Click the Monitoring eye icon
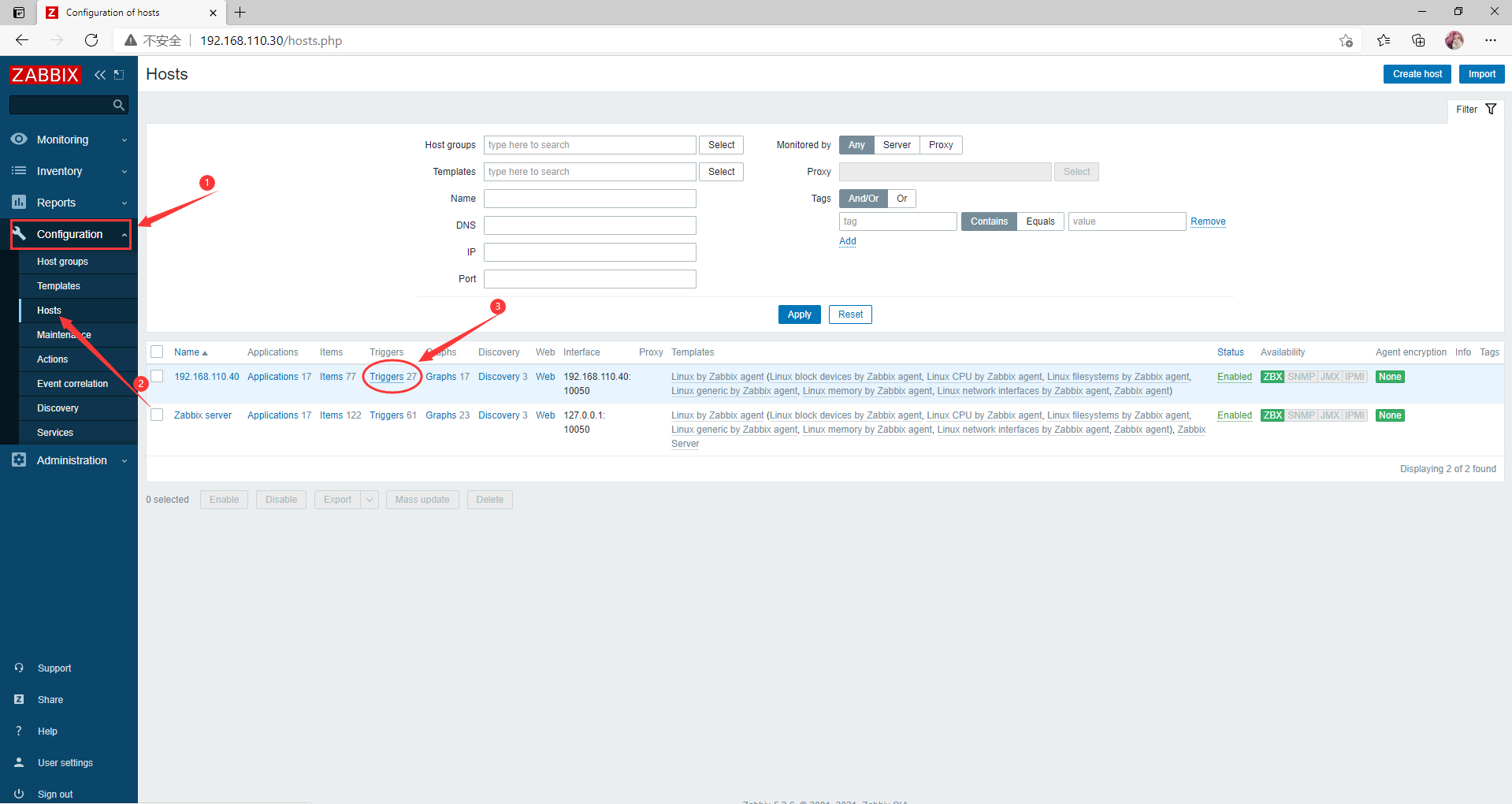Image resolution: width=1512 pixels, height=804 pixels. 19,139
